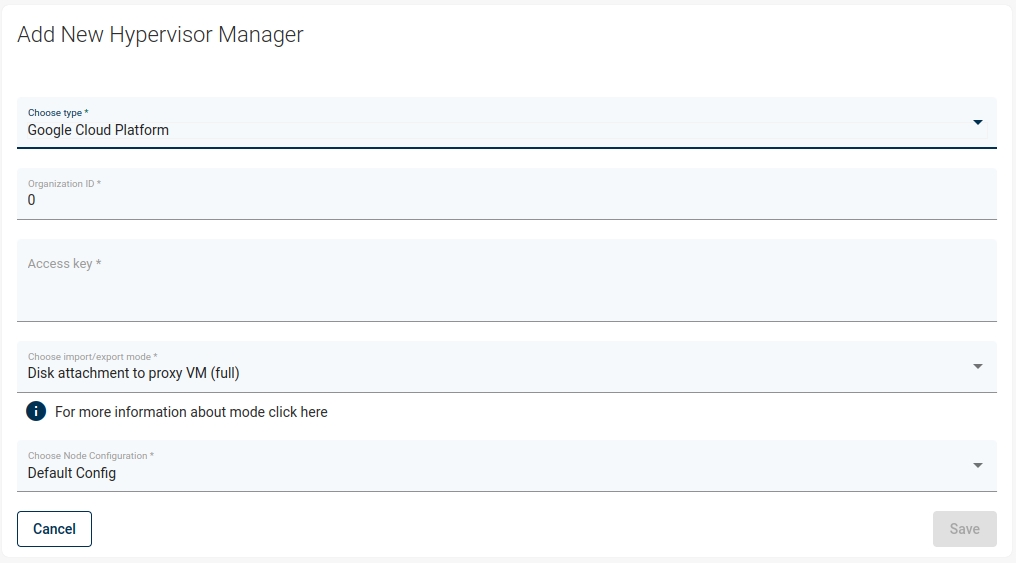Click the 'Choose Node Configuration *' label

[x=90, y=456]
